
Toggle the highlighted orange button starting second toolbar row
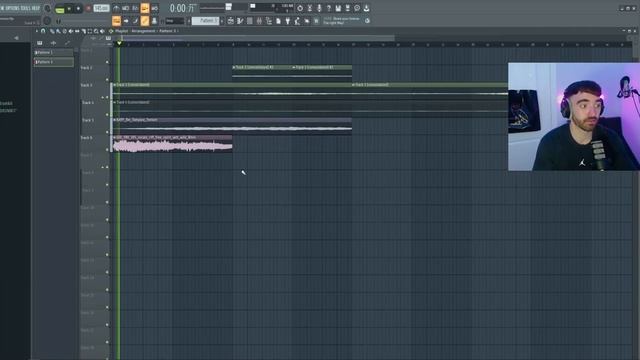[116, 21]
